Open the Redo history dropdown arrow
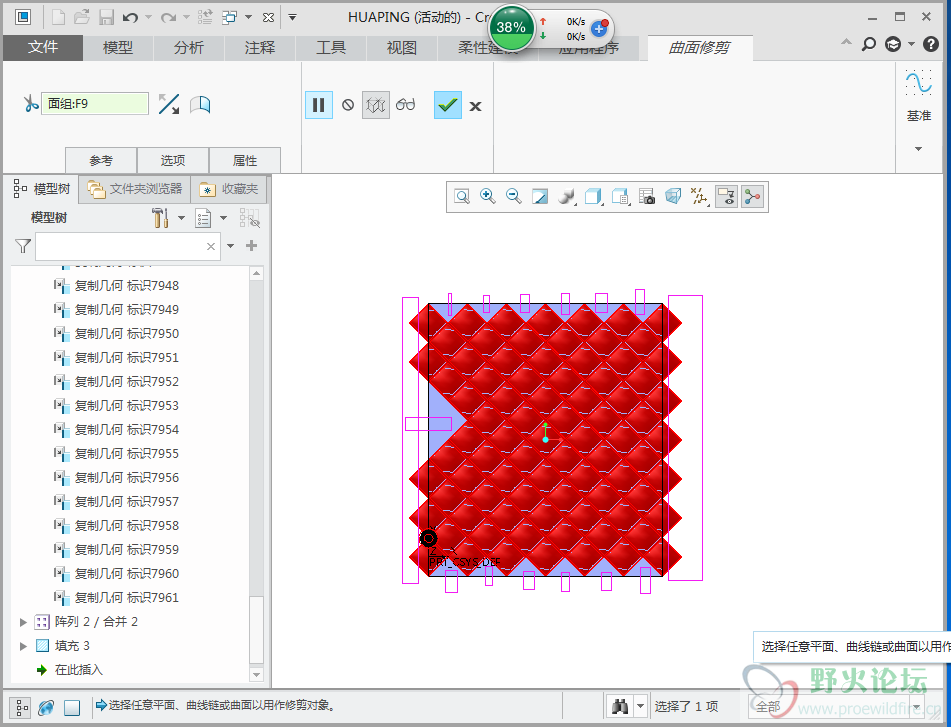 tap(186, 17)
